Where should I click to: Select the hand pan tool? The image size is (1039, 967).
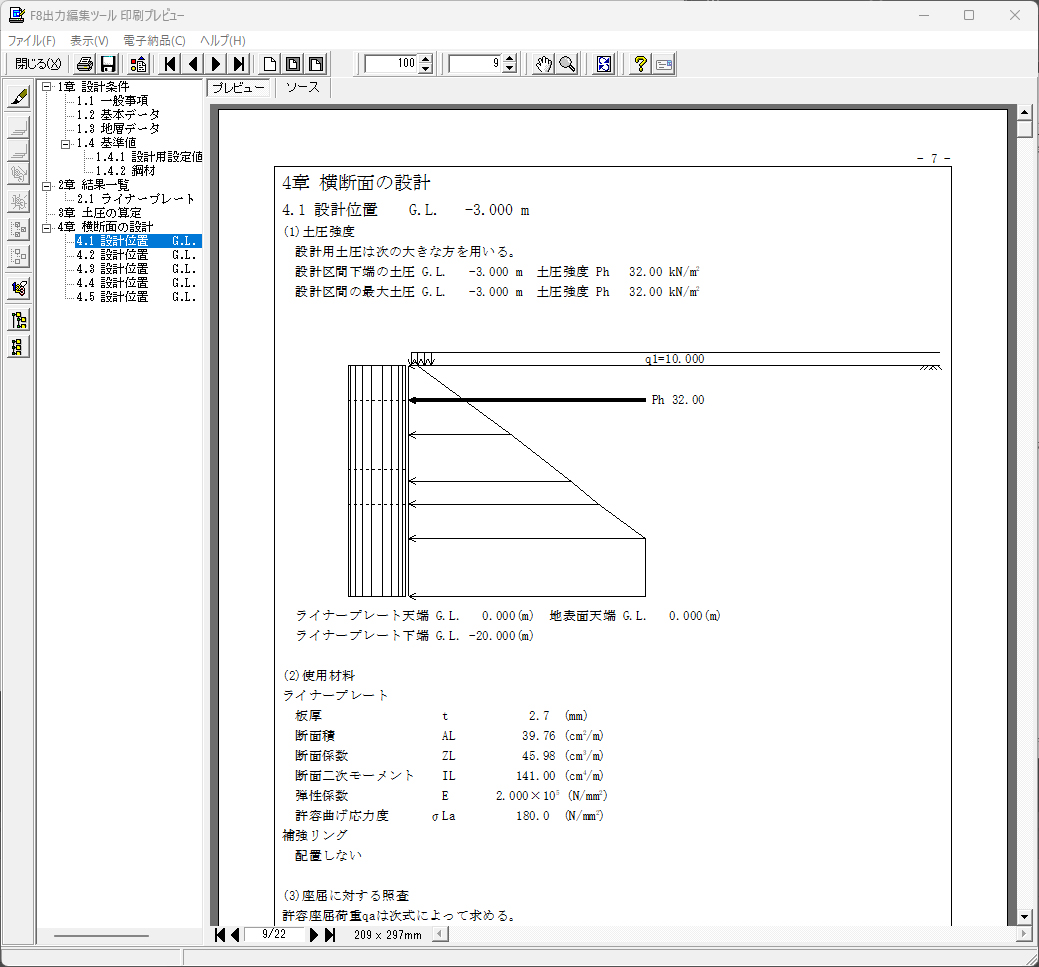pyautogui.click(x=543, y=64)
